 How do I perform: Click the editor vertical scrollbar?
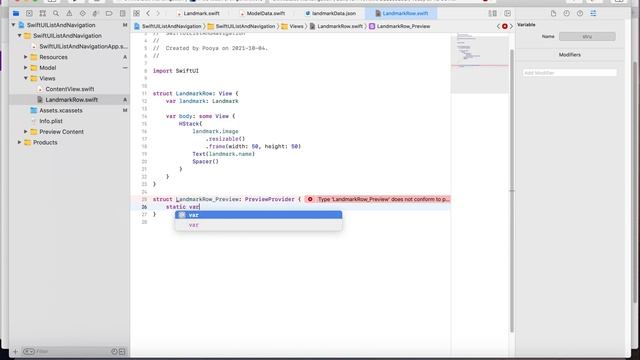(512, 192)
